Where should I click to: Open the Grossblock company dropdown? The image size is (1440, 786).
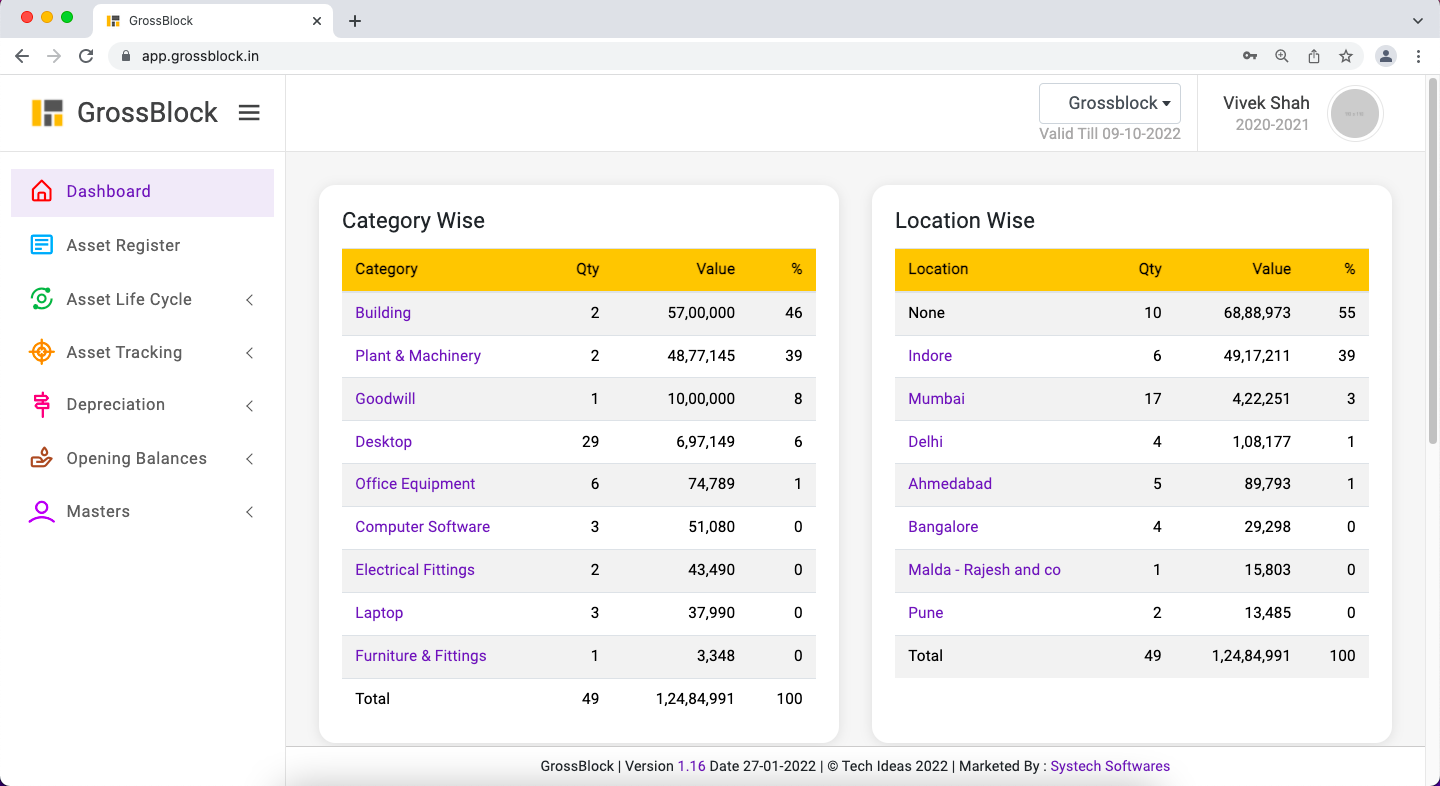click(x=1109, y=103)
